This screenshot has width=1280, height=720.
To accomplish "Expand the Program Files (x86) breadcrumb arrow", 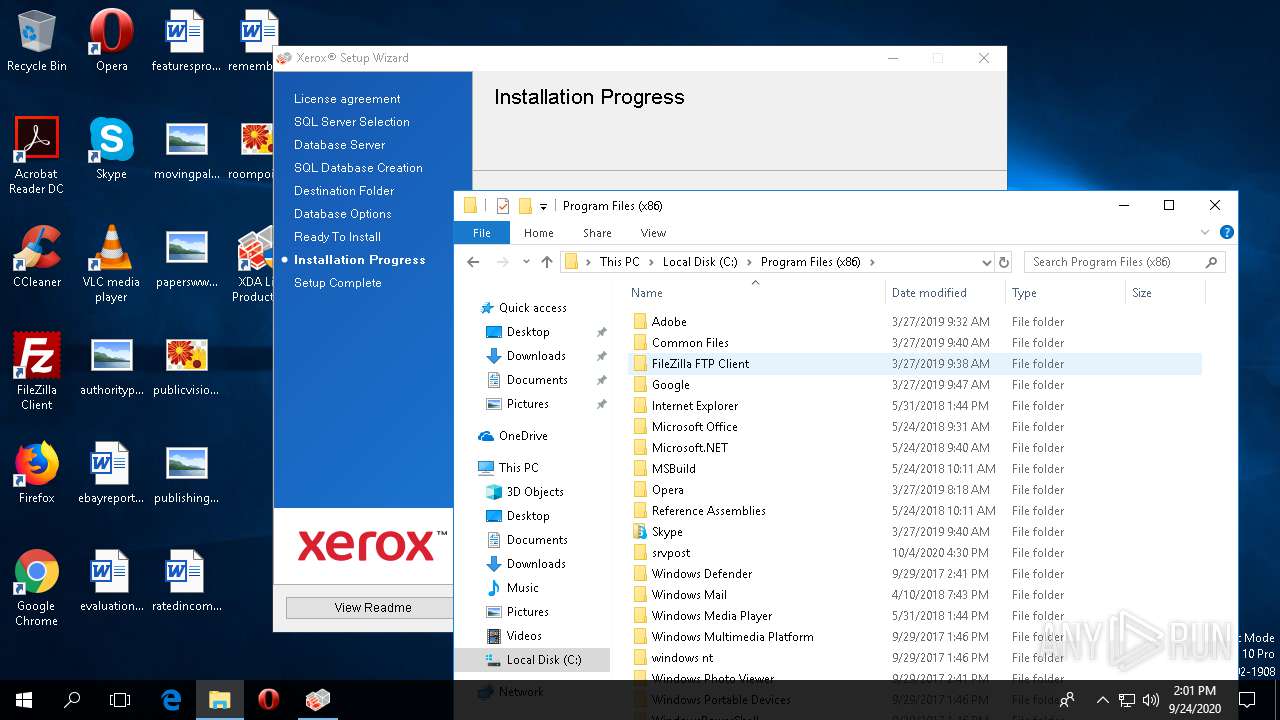I will [x=872, y=262].
